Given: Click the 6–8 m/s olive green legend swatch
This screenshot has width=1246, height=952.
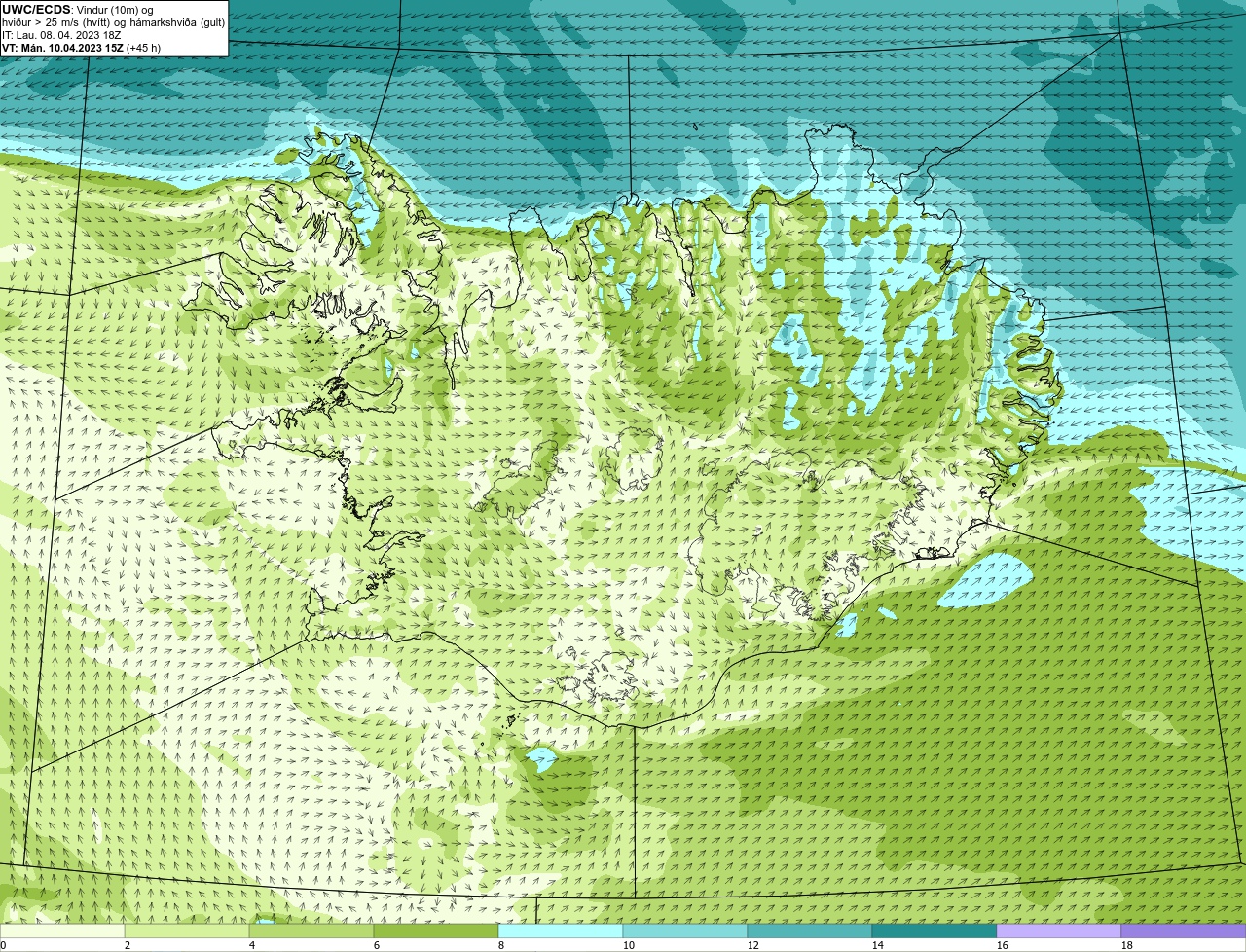Looking at the screenshot, I should click(x=436, y=931).
